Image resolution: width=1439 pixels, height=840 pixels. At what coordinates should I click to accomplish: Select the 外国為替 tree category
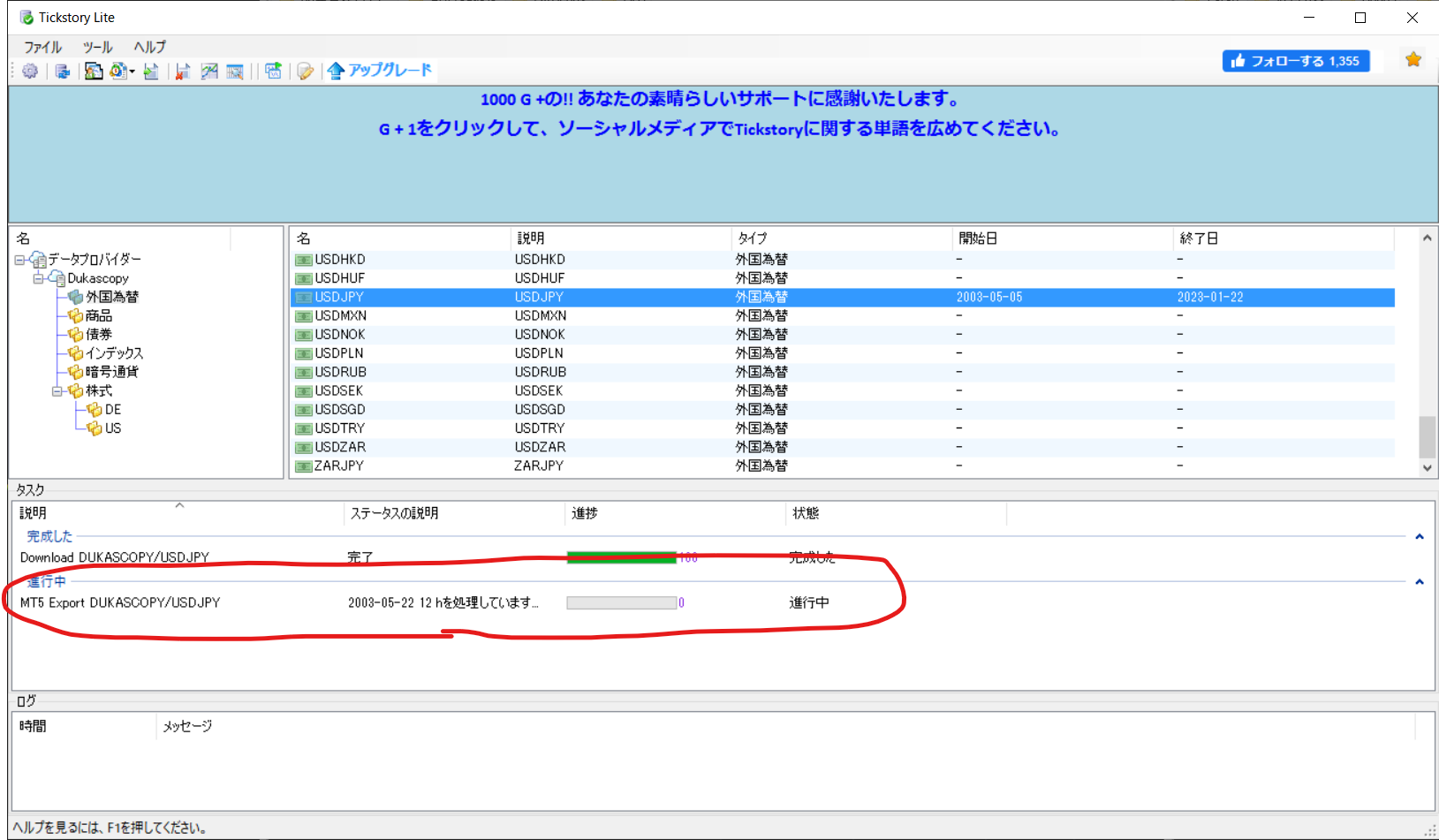pos(112,297)
